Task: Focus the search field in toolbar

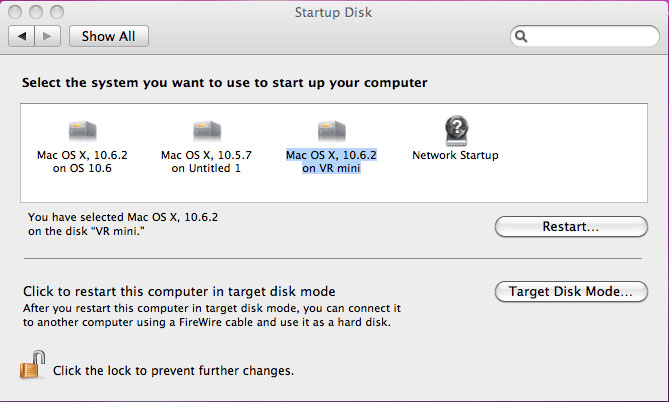Action: pyautogui.click(x=585, y=36)
